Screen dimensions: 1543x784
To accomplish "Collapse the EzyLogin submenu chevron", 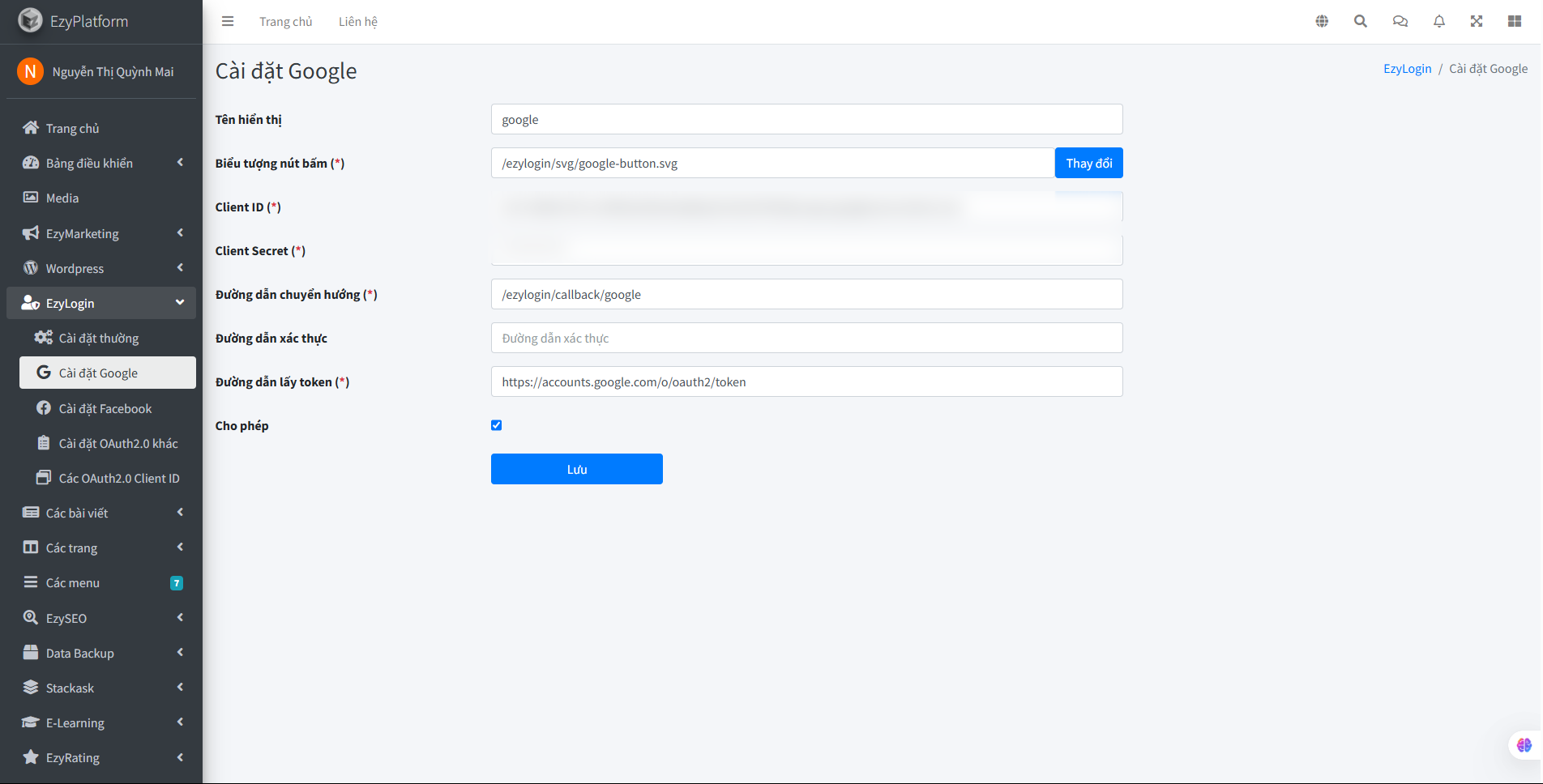I will 180,302.
